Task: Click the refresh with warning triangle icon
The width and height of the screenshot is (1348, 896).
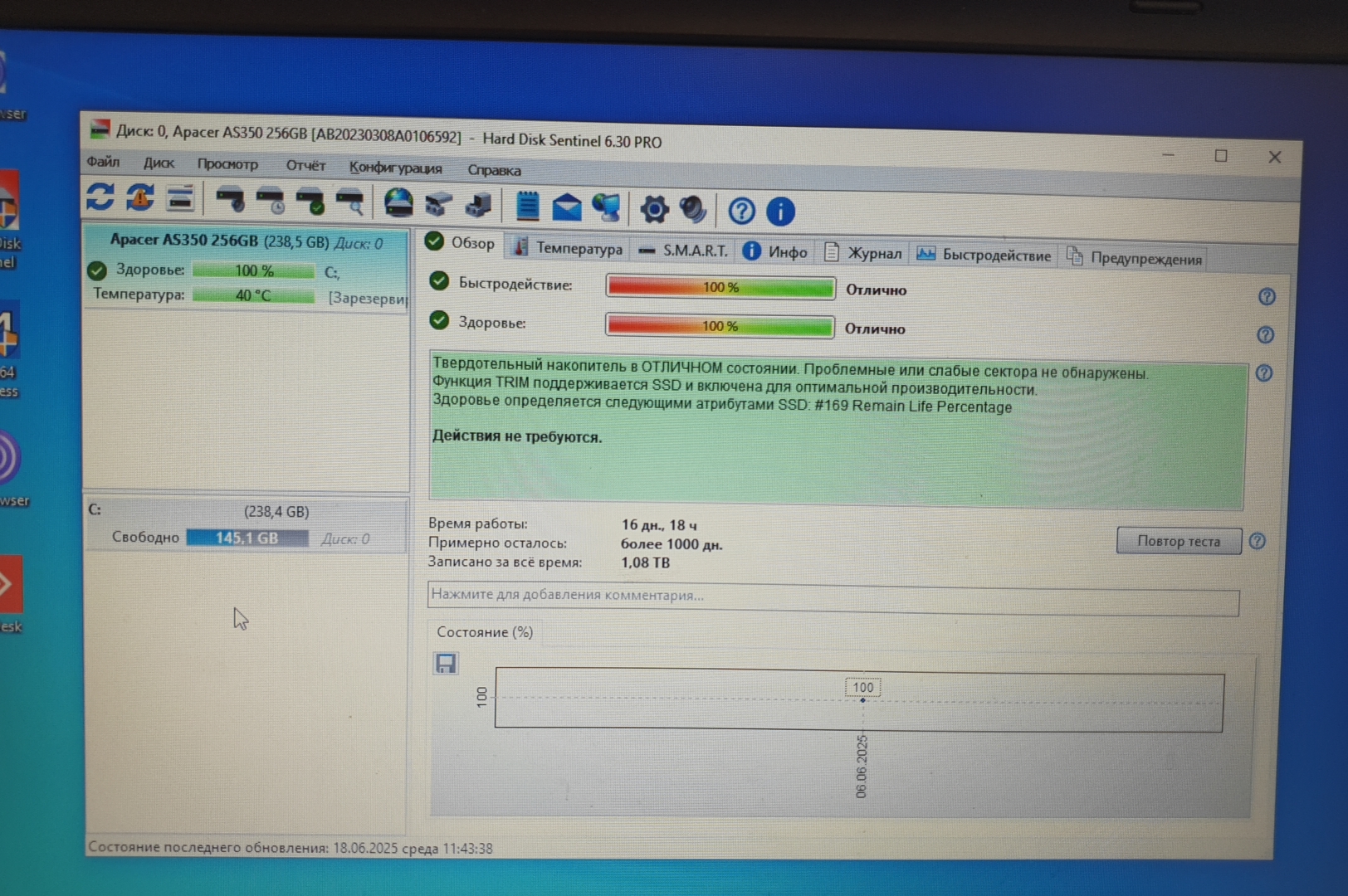Action: [x=140, y=197]
